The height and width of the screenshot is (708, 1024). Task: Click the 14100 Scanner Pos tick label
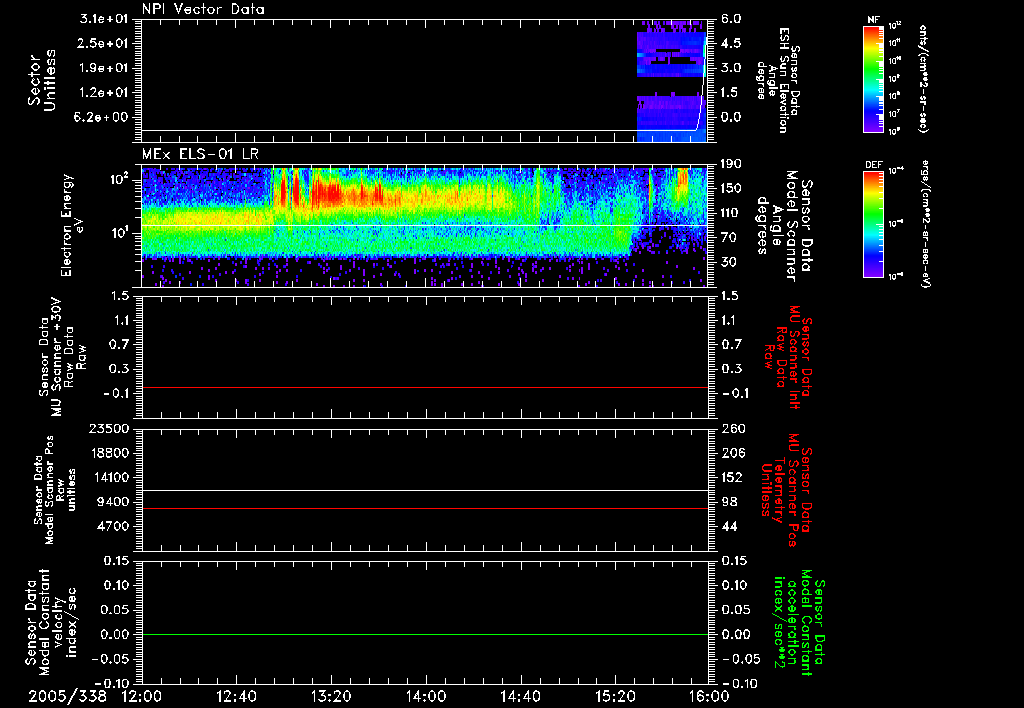point(109,477)
